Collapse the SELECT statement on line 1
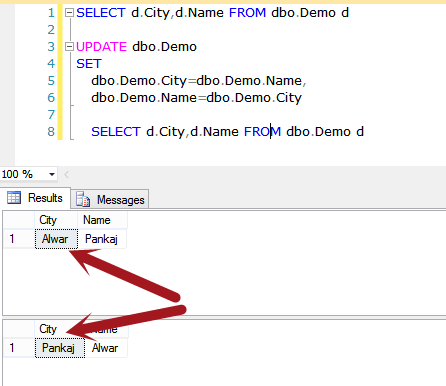This screenshot has width=446, height=386. point(69,13)
